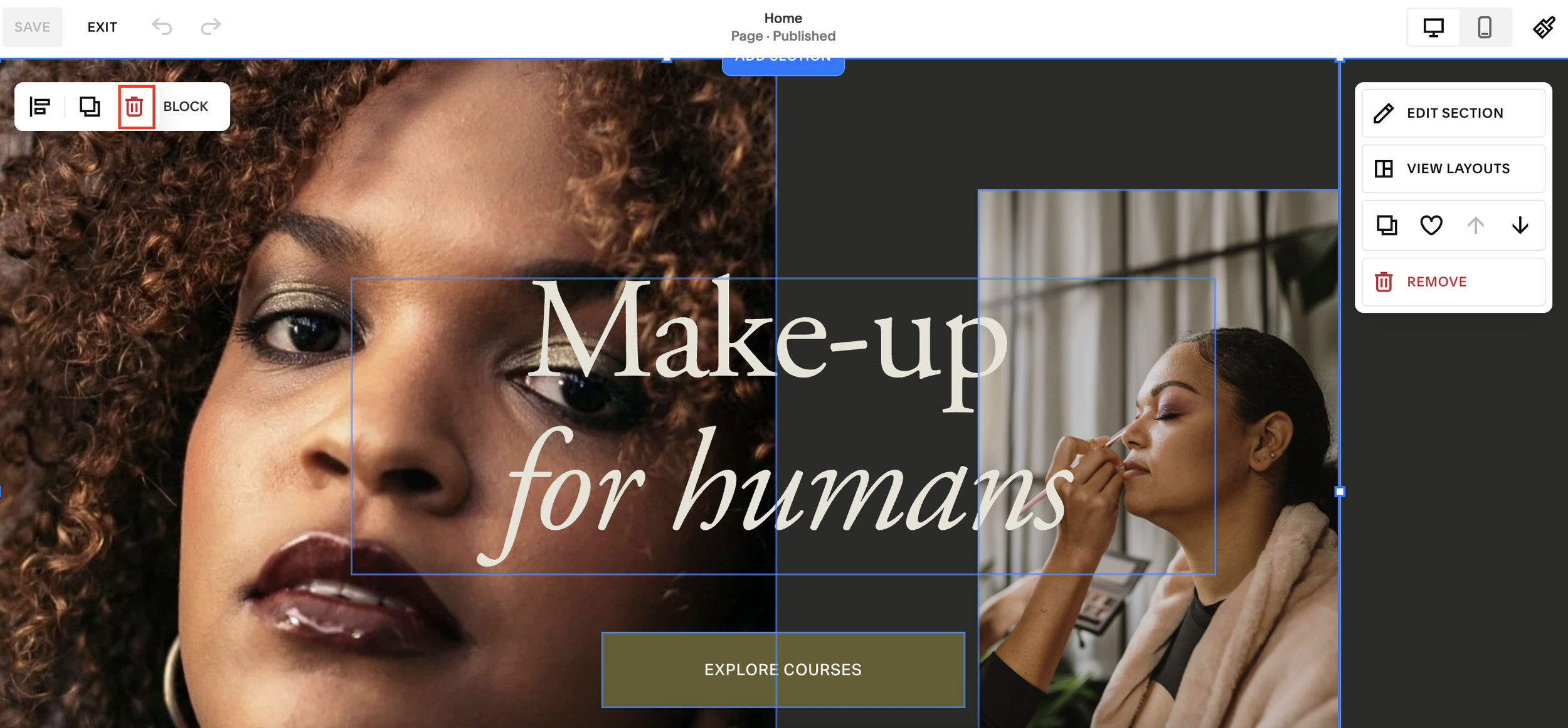Click the redo arrow
Viewport: 1568px width, 728px height.
pos(211,26)
